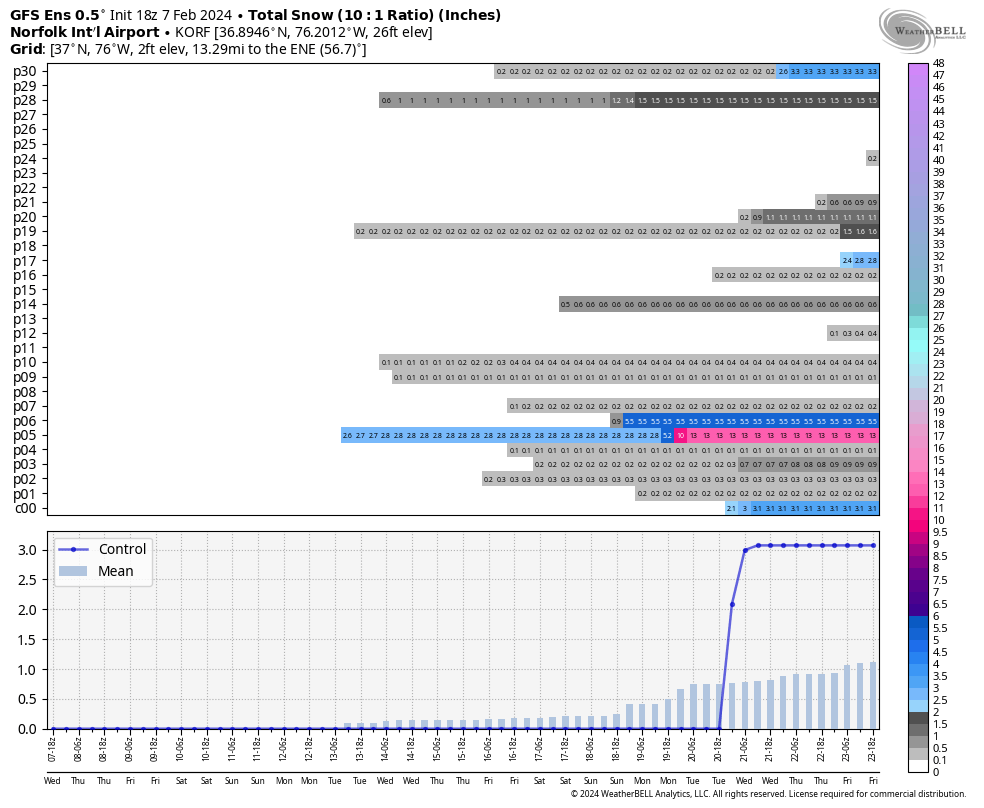
Task: Click ensemble member label p05
Action: [x=25, y=436]
